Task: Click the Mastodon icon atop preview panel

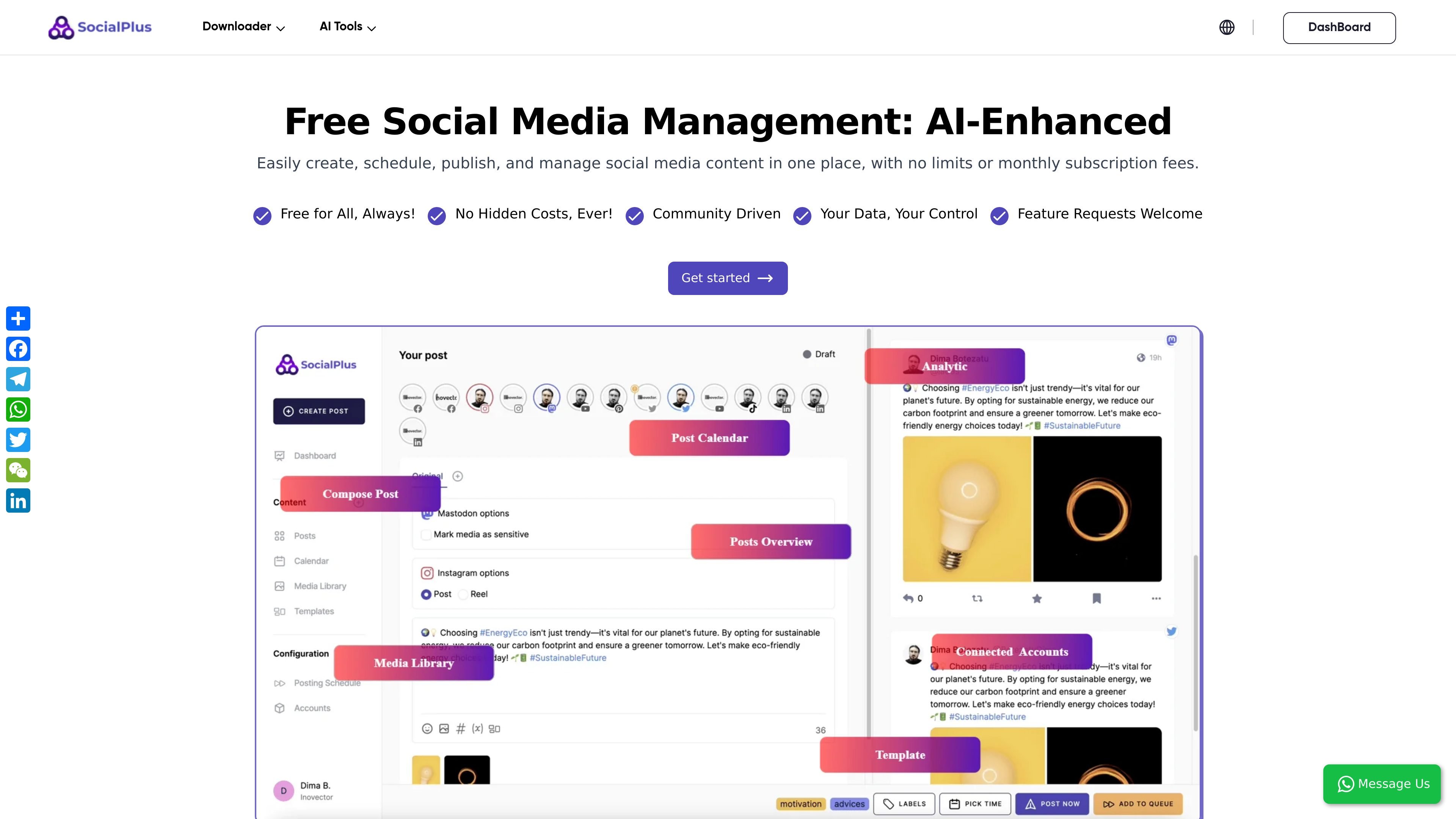Action: point(1172,340)
